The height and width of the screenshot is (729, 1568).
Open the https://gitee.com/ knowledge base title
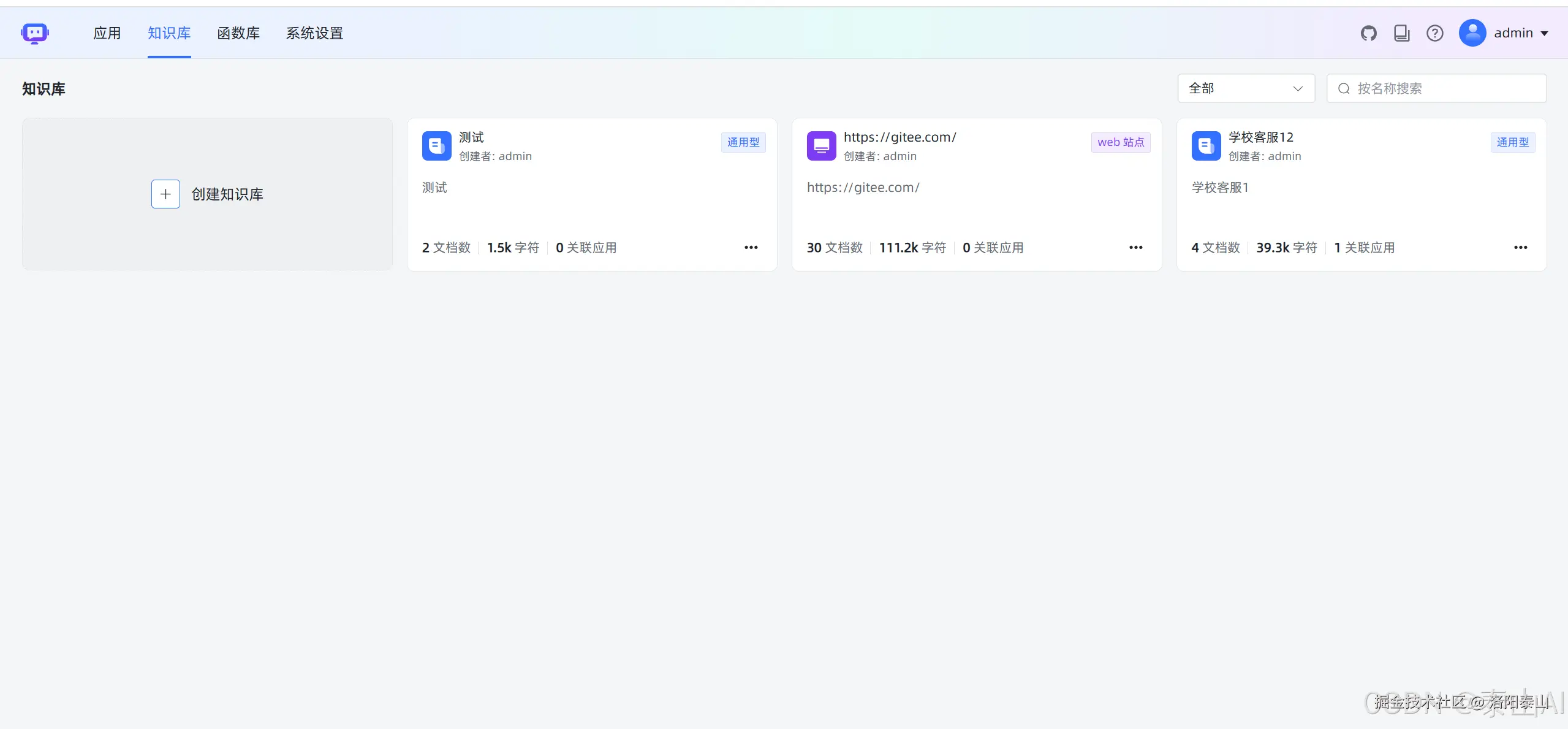(900, 137)
